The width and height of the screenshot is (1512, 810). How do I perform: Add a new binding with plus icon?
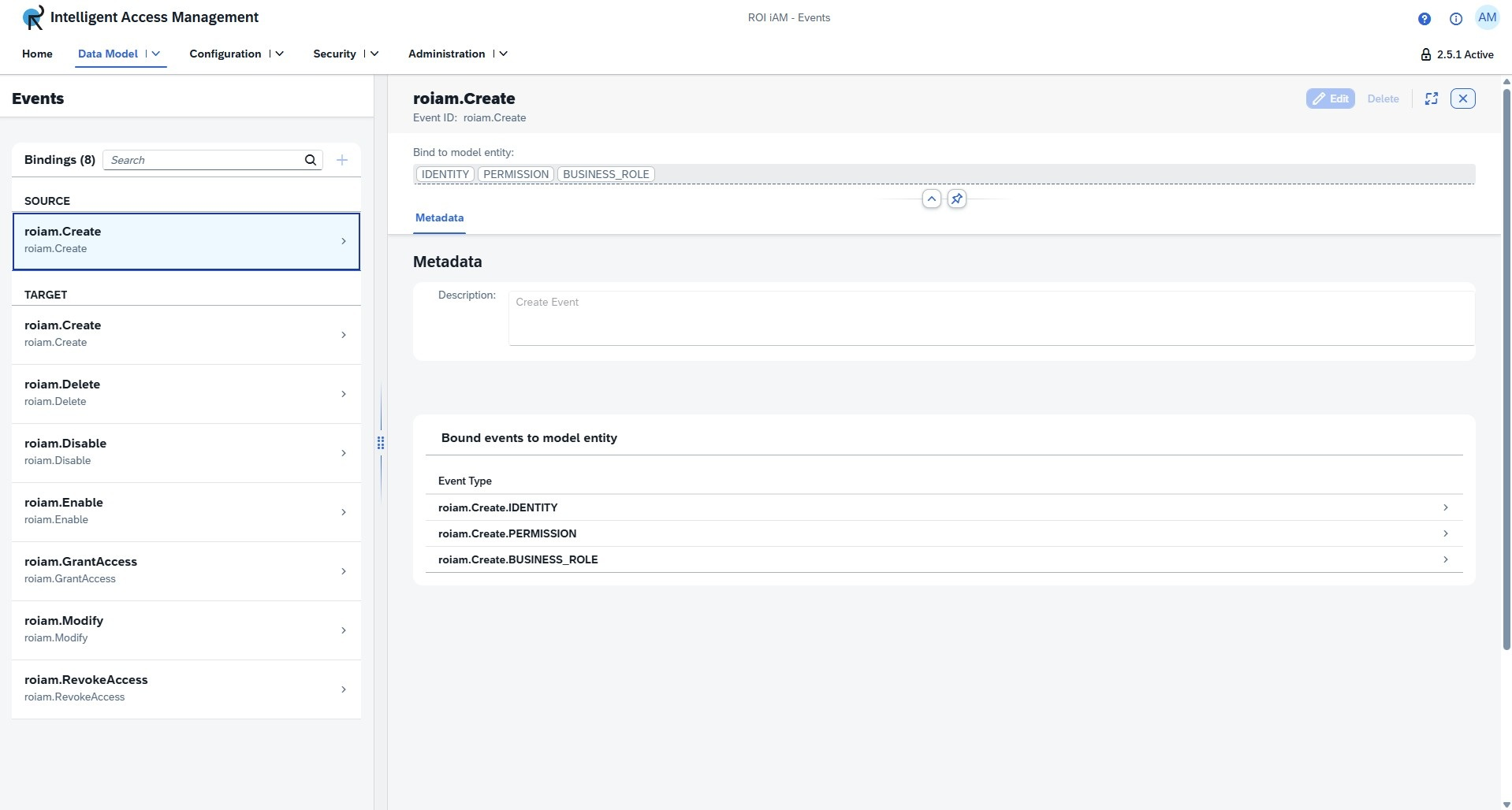click(x=342, y=160)
